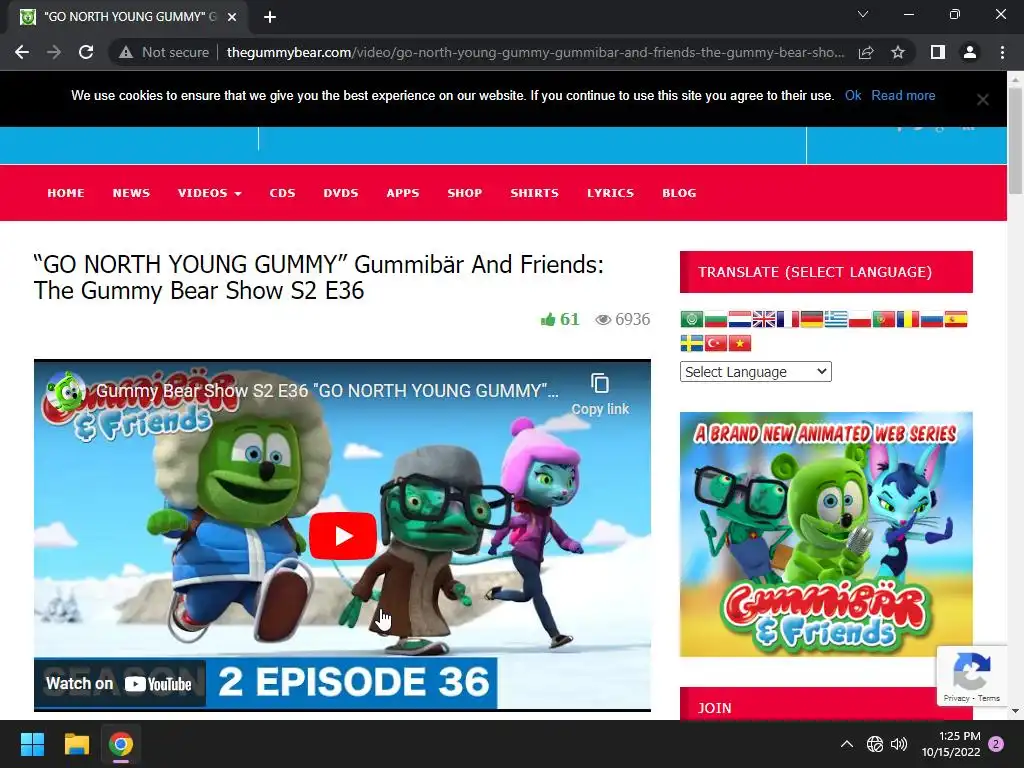Viewport: 1024px width, 768px height.
Task: Bookmark this page with the star icon
Action: tap(898, 52)
